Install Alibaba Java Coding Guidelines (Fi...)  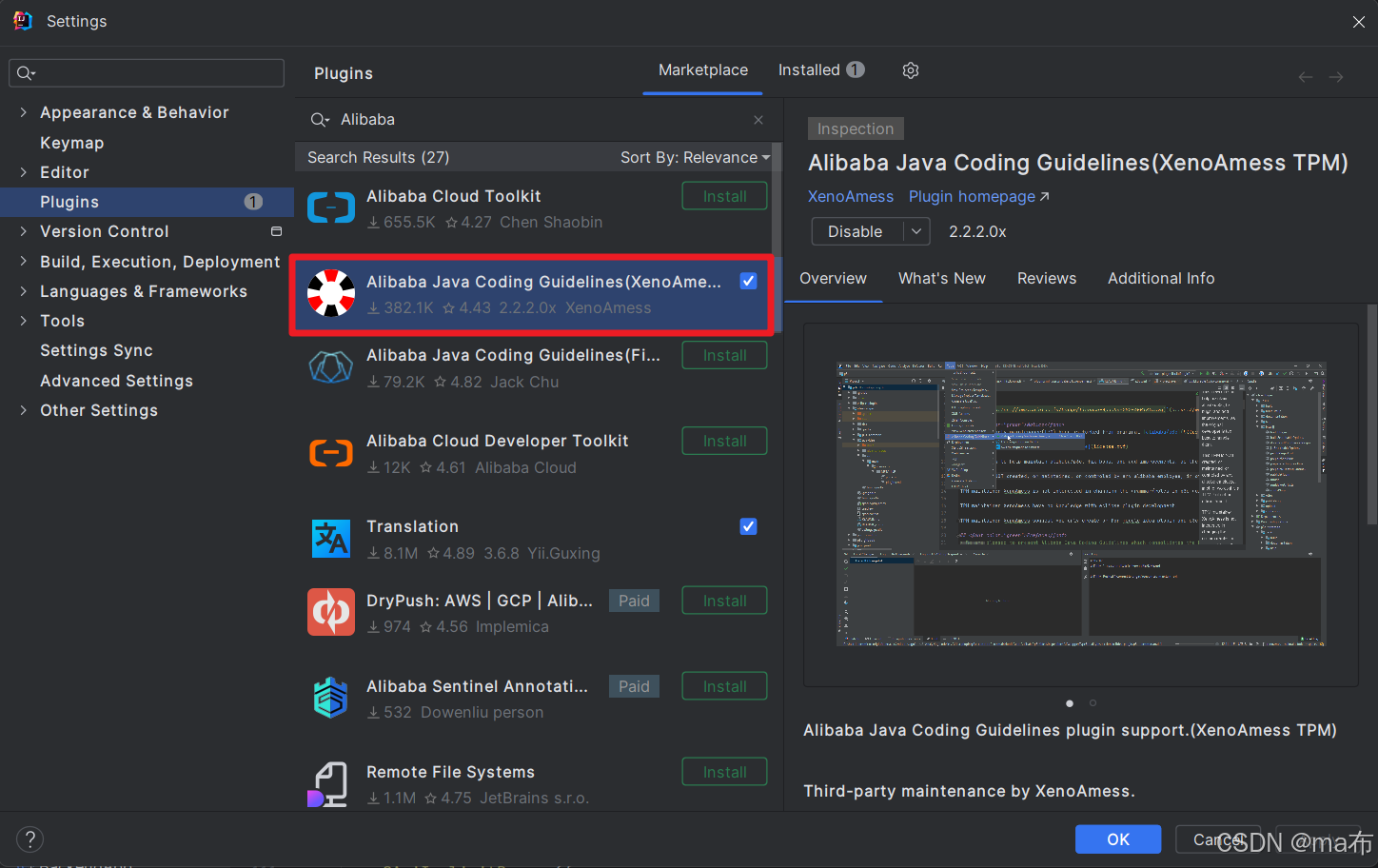(x=724, y=355)
